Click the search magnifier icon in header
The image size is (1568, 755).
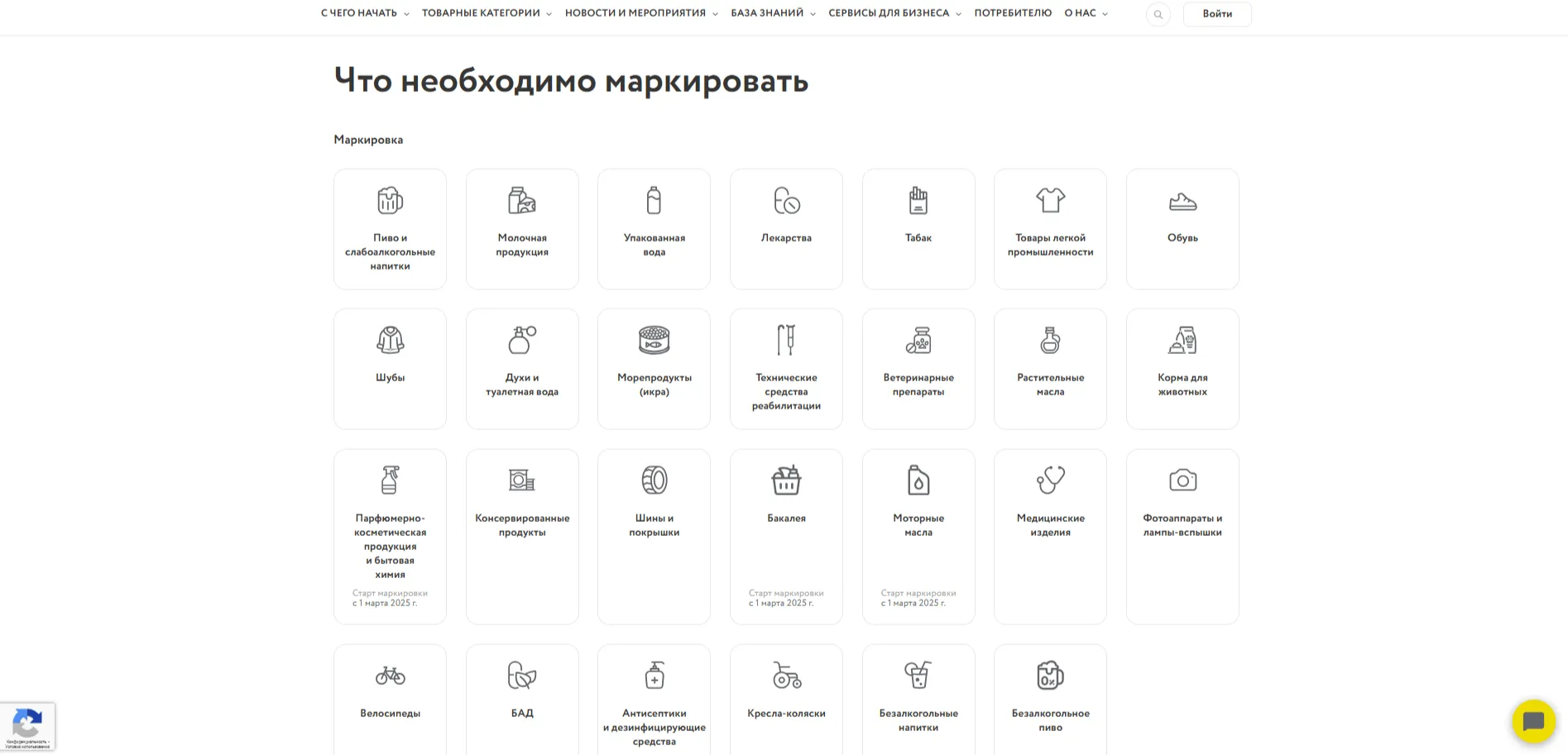[x=1158, y=14]
